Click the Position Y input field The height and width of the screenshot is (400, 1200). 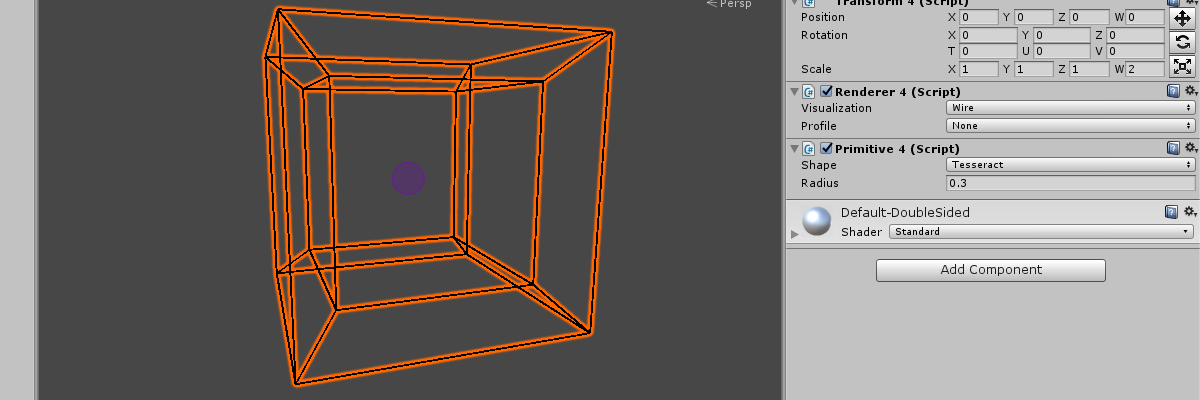tap(1034, 17)
